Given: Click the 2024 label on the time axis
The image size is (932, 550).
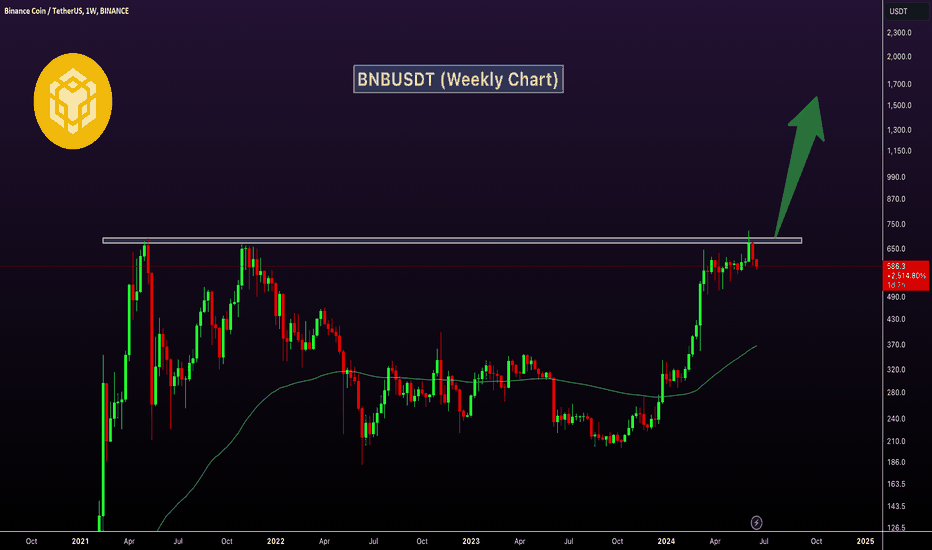Looking at the screenshot, I should pos(666,541).
